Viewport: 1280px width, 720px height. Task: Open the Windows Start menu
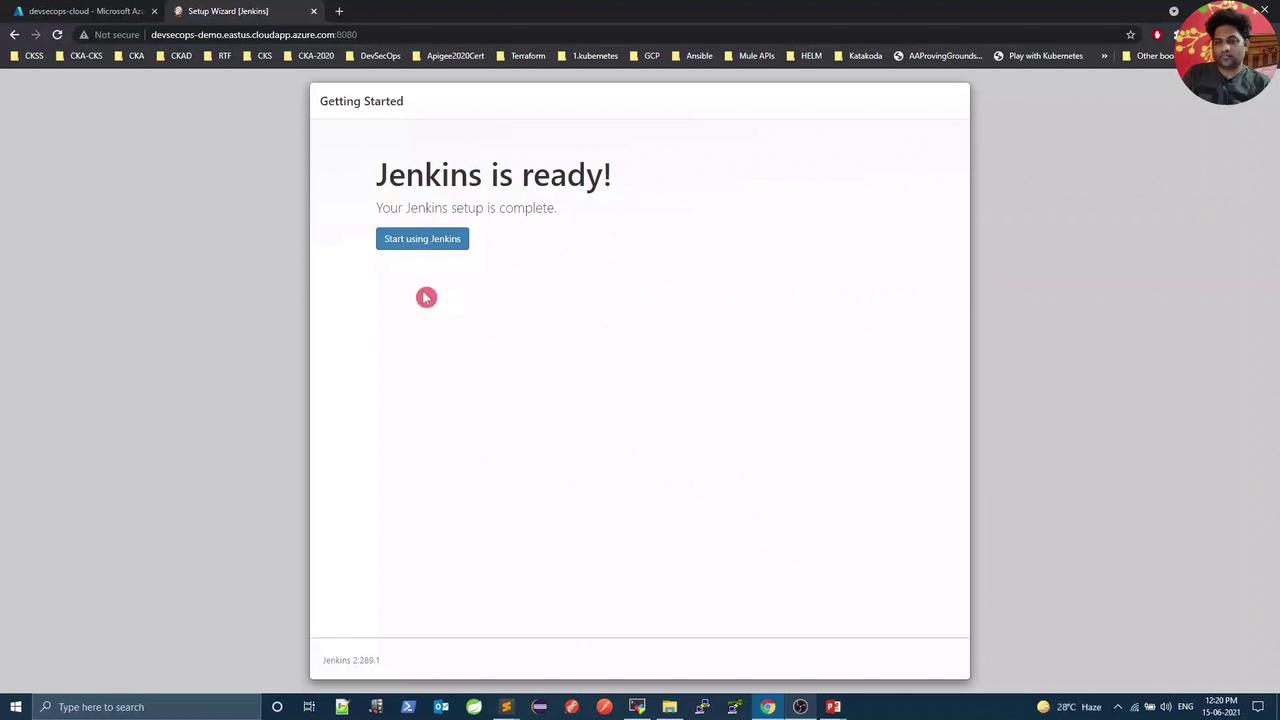(x=16, y=707)
